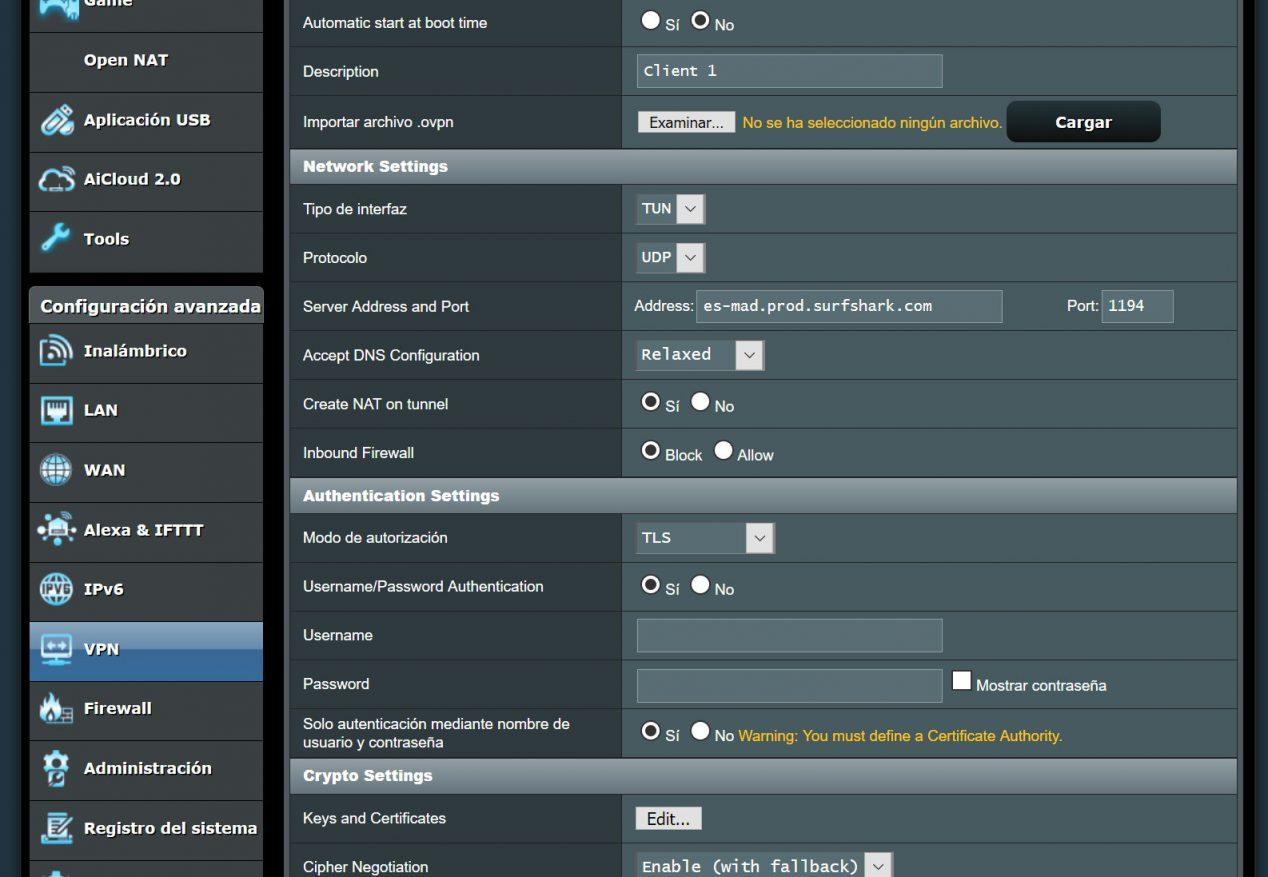Disable Username/Password Authentication with No

coord(700,585)
